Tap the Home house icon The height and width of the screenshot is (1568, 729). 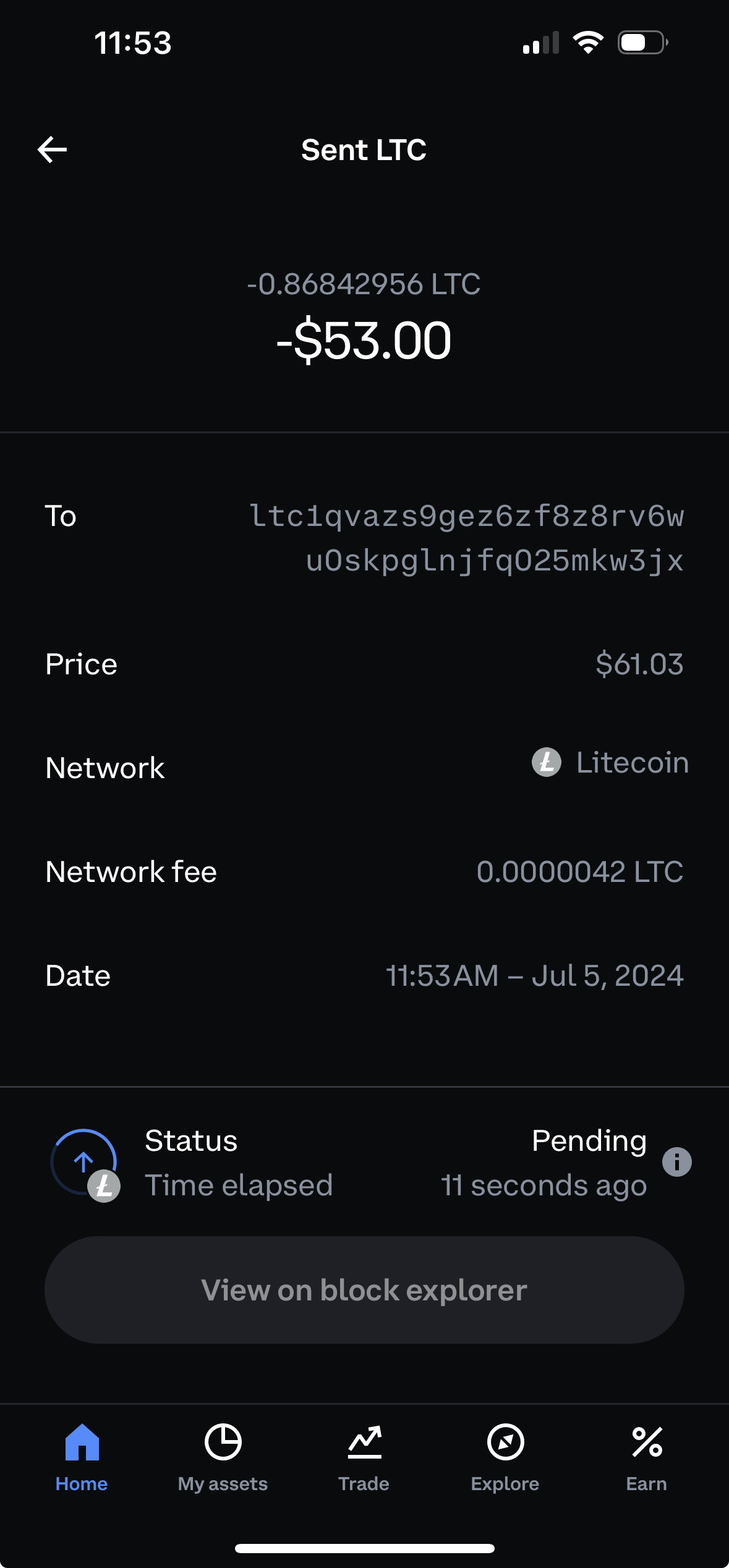click(x=82, y=1442)
